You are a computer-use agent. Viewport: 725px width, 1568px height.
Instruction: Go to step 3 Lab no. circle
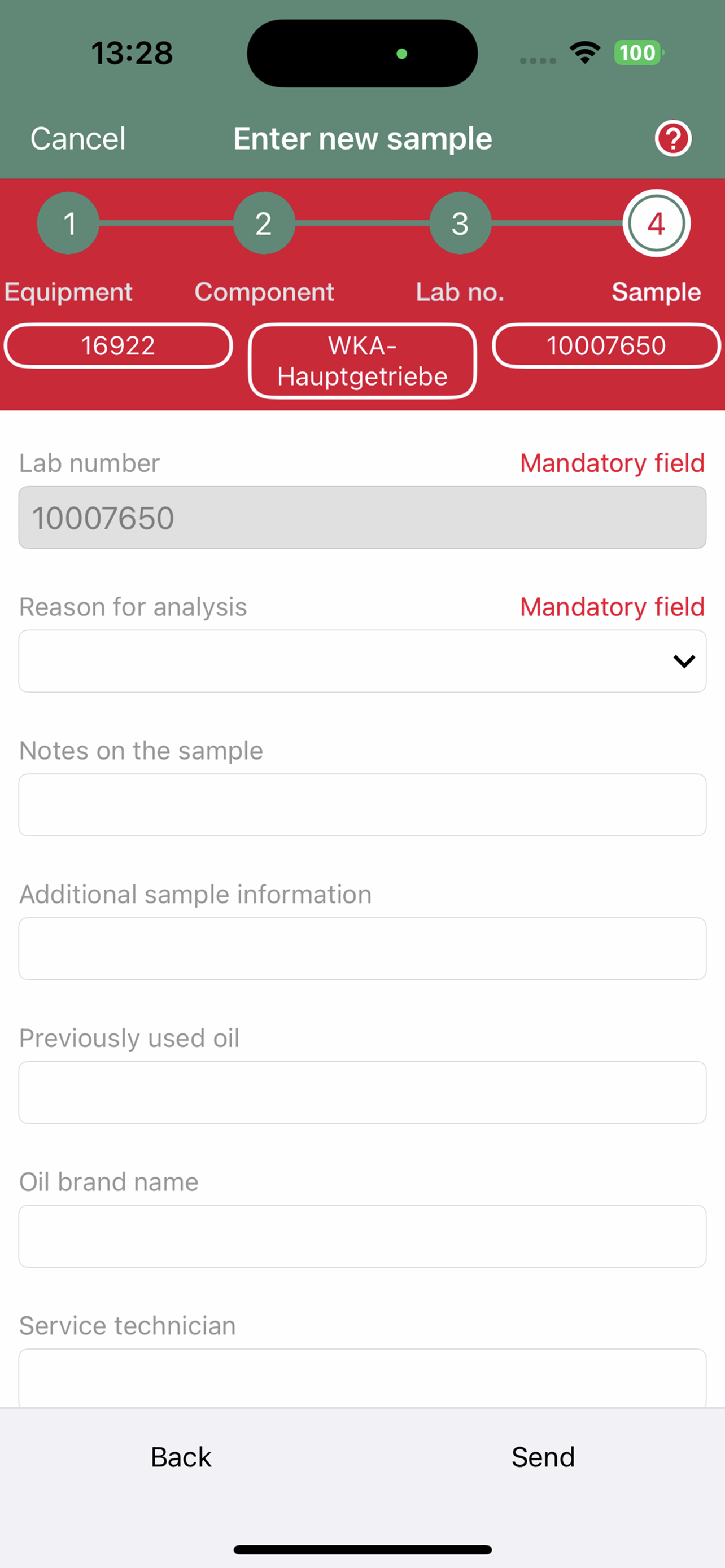click(x=460, y=224)
